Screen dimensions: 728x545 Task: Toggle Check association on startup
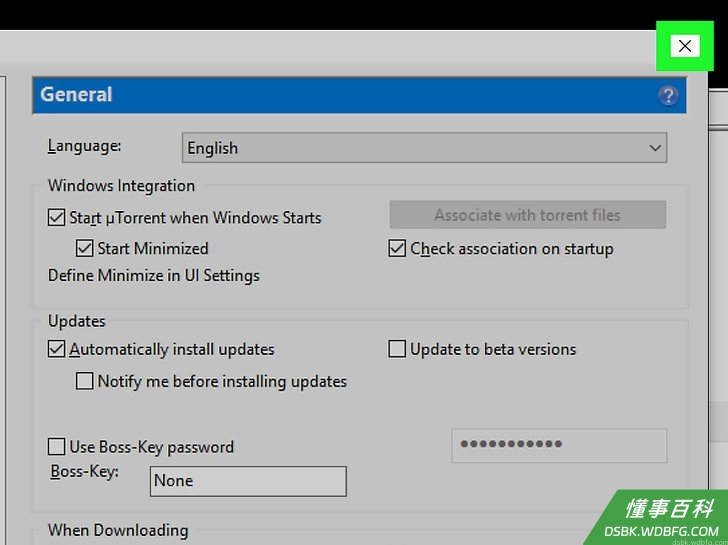pyautogui.click(x=397, y=248)
